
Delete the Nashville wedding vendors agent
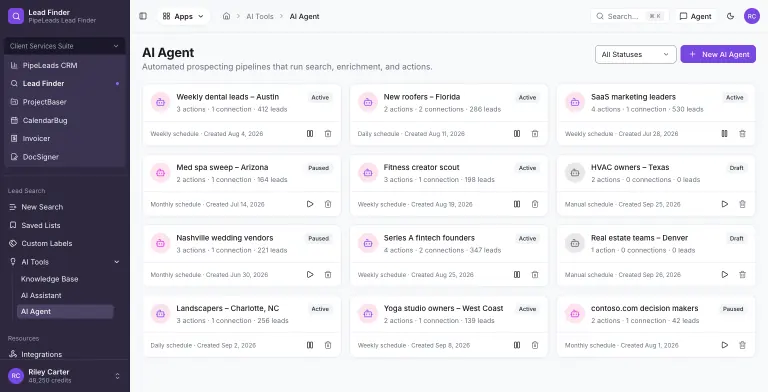328,274
